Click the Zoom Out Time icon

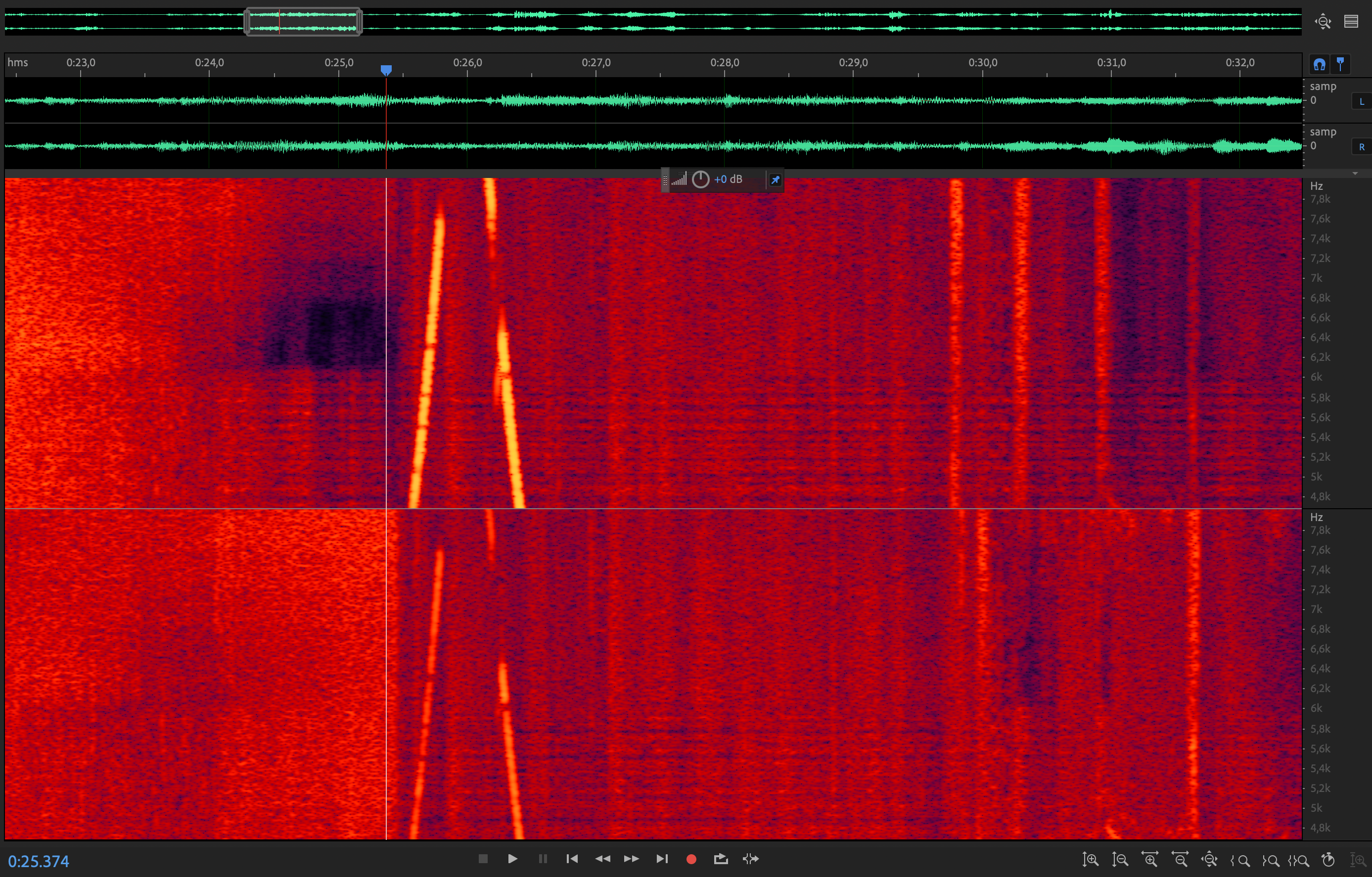[x=1180, y=859]
